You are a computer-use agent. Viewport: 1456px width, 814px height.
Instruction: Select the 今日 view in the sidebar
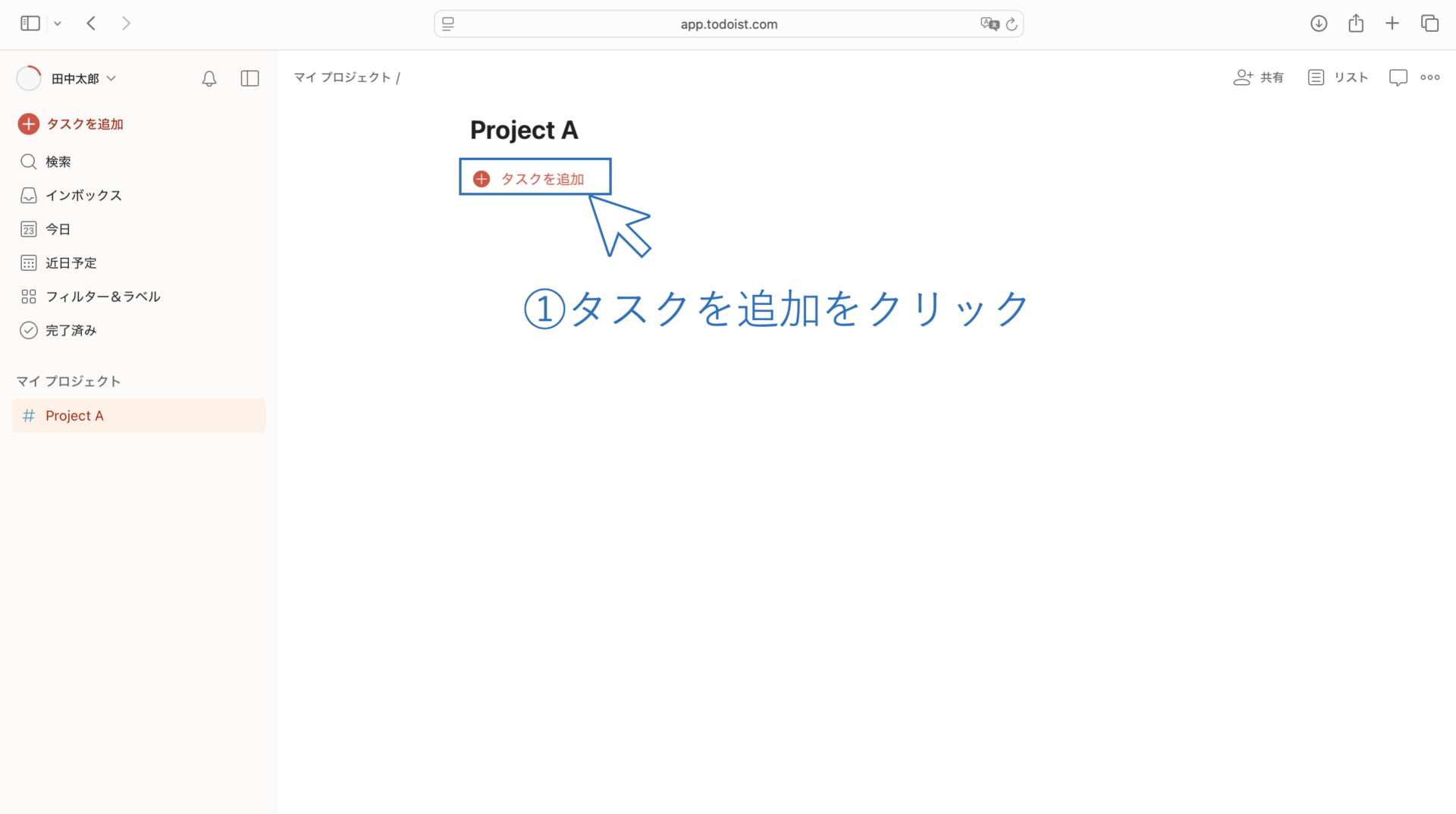tap(57, 228)
